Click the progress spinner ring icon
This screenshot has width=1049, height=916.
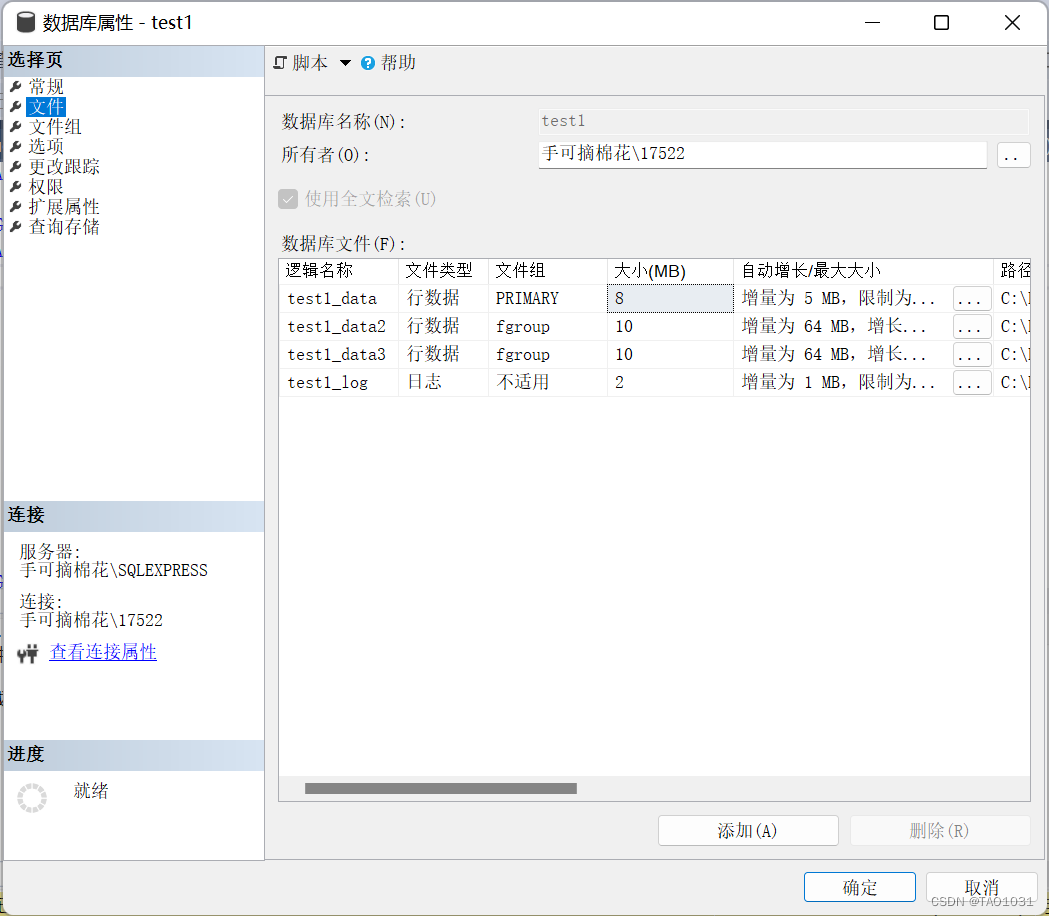click(32, 798)
